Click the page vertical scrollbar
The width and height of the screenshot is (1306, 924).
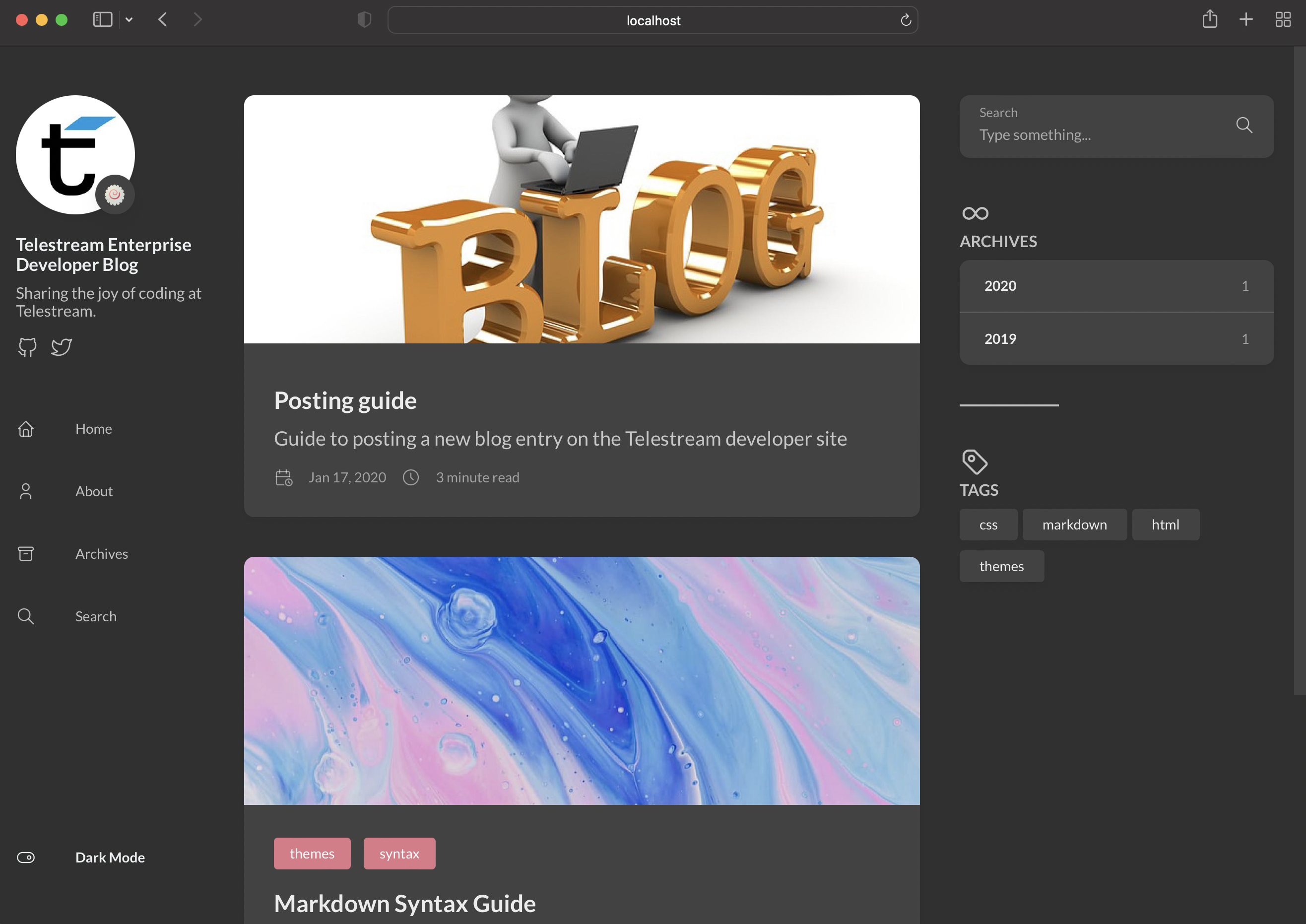tap(1299, 370)
